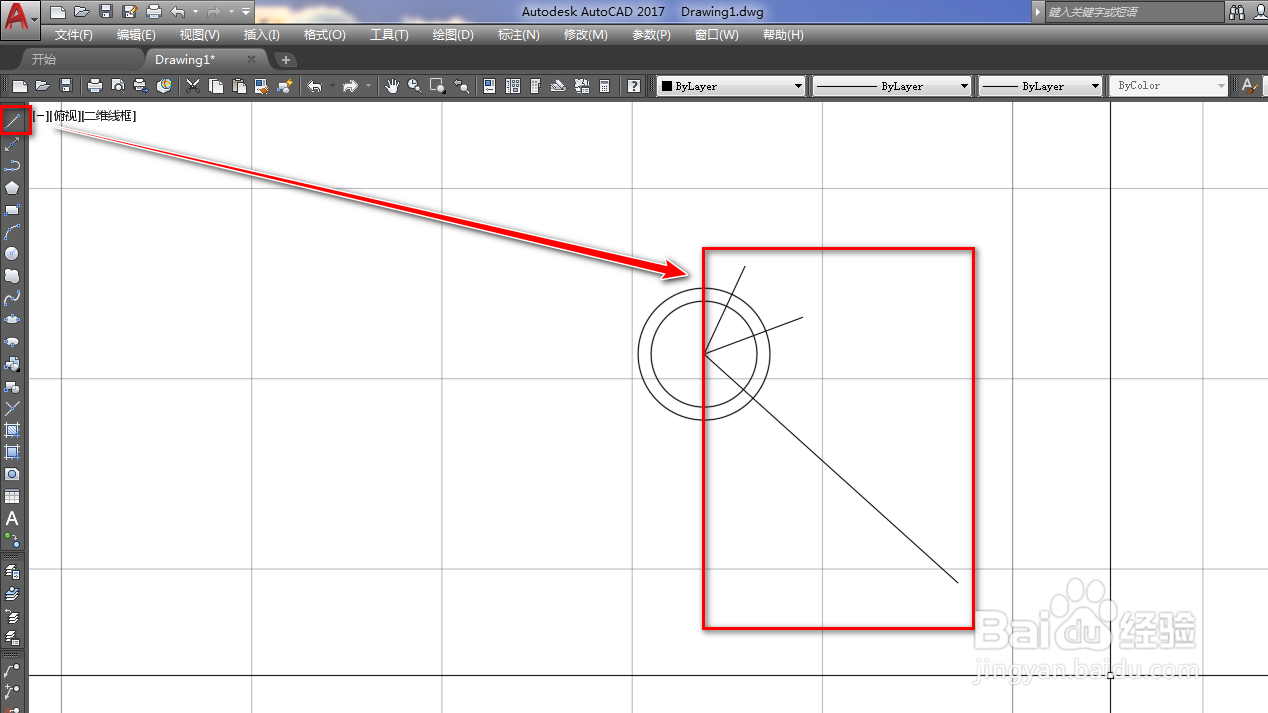Open the 文件(F) menu
1268x713 pixels.
[x=73, y=35]
